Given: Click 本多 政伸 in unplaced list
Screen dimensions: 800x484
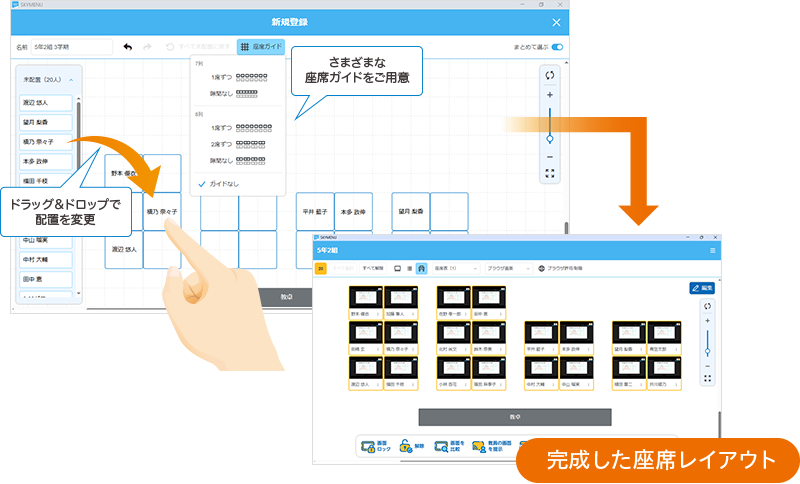Looking at the screenshot, I should coord(46,162).
